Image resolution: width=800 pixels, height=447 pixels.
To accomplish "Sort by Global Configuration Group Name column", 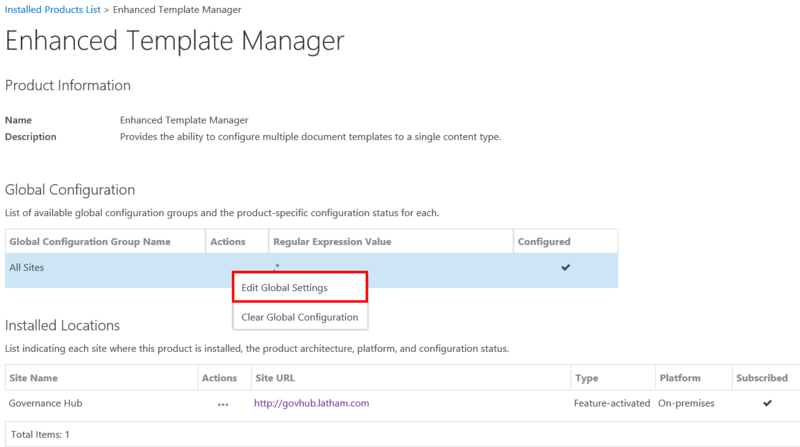I will [89, 241].
